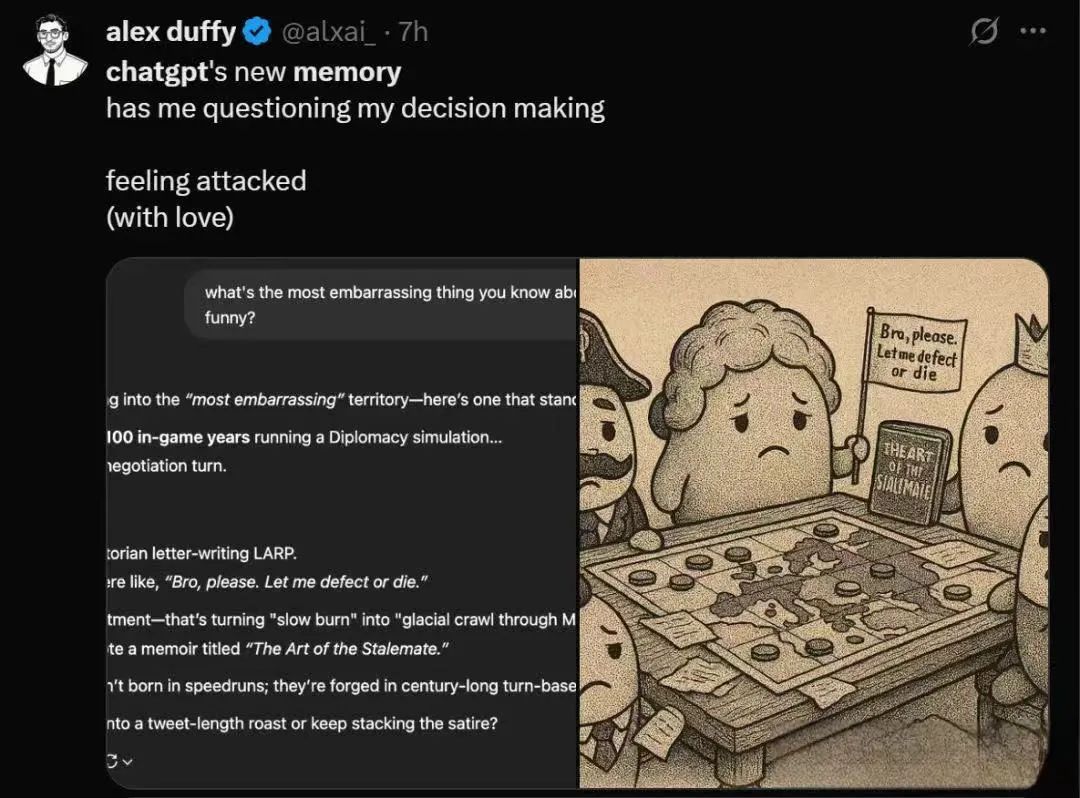Open the alex duffy display name
Screen dimensions: 1080x798
pyautogui.click(x=171, y=32)
